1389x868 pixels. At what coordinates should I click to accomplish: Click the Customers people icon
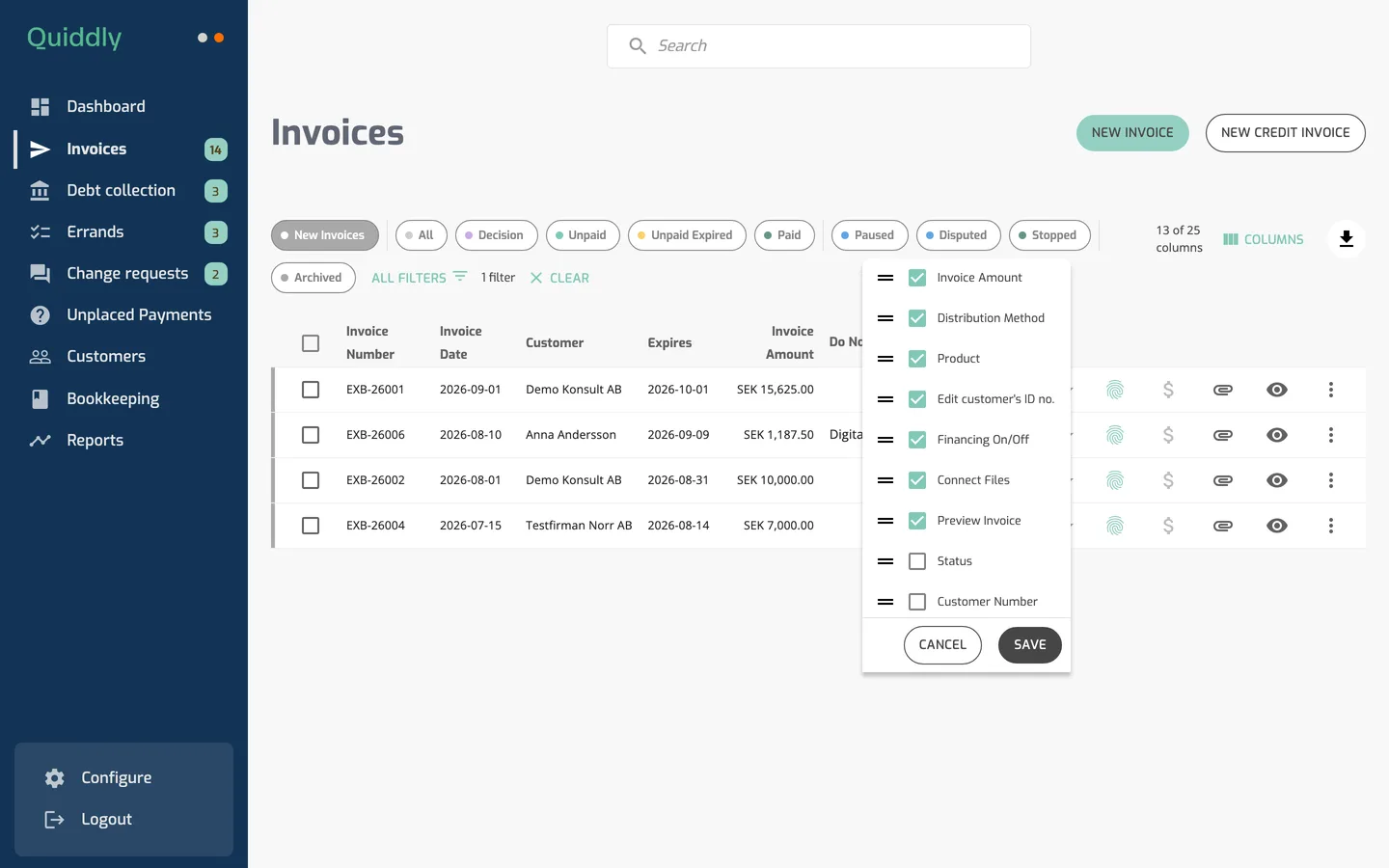point(40,357)
